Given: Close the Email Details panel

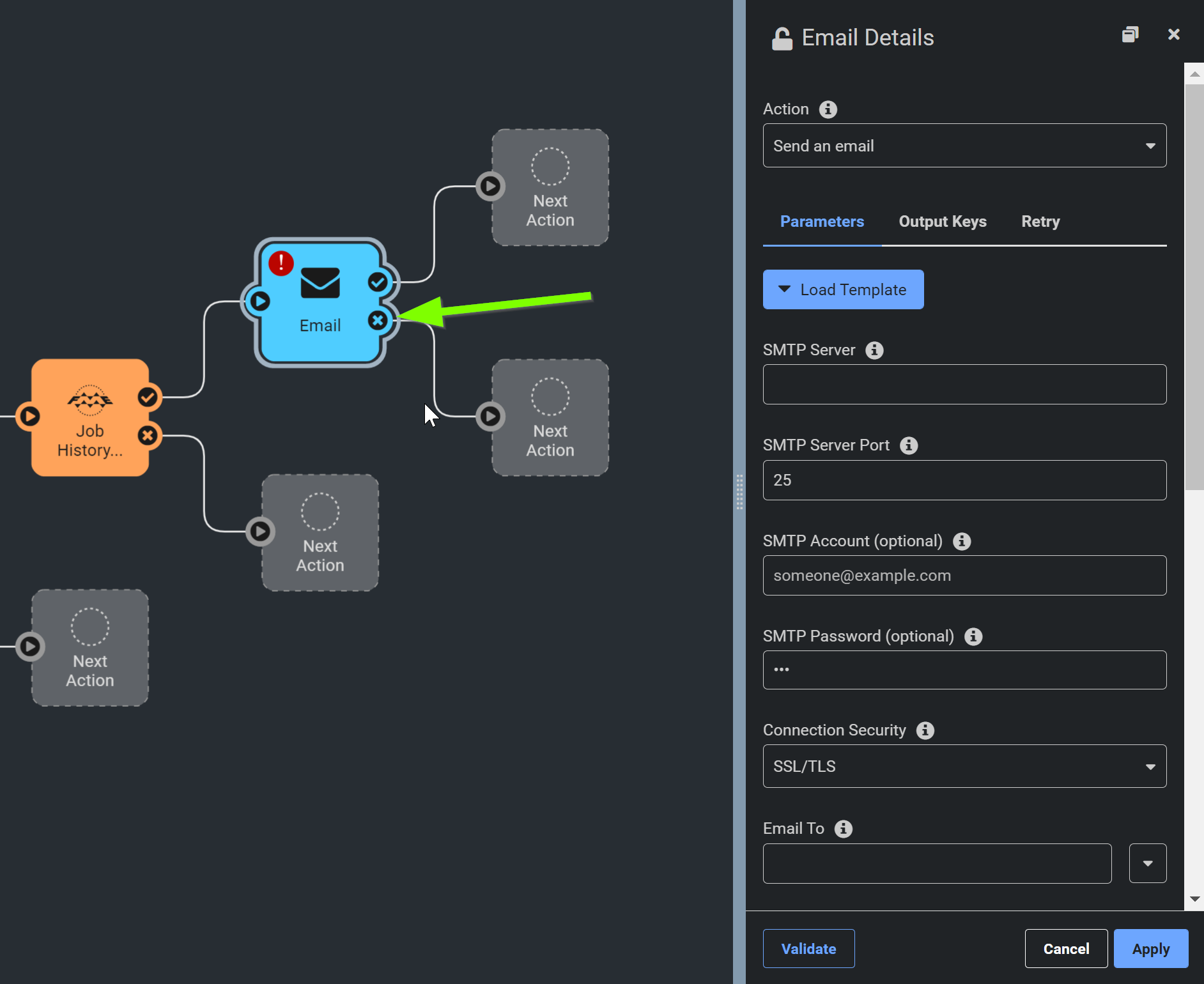Looking at the screenshot, I should coord(1174,35).
